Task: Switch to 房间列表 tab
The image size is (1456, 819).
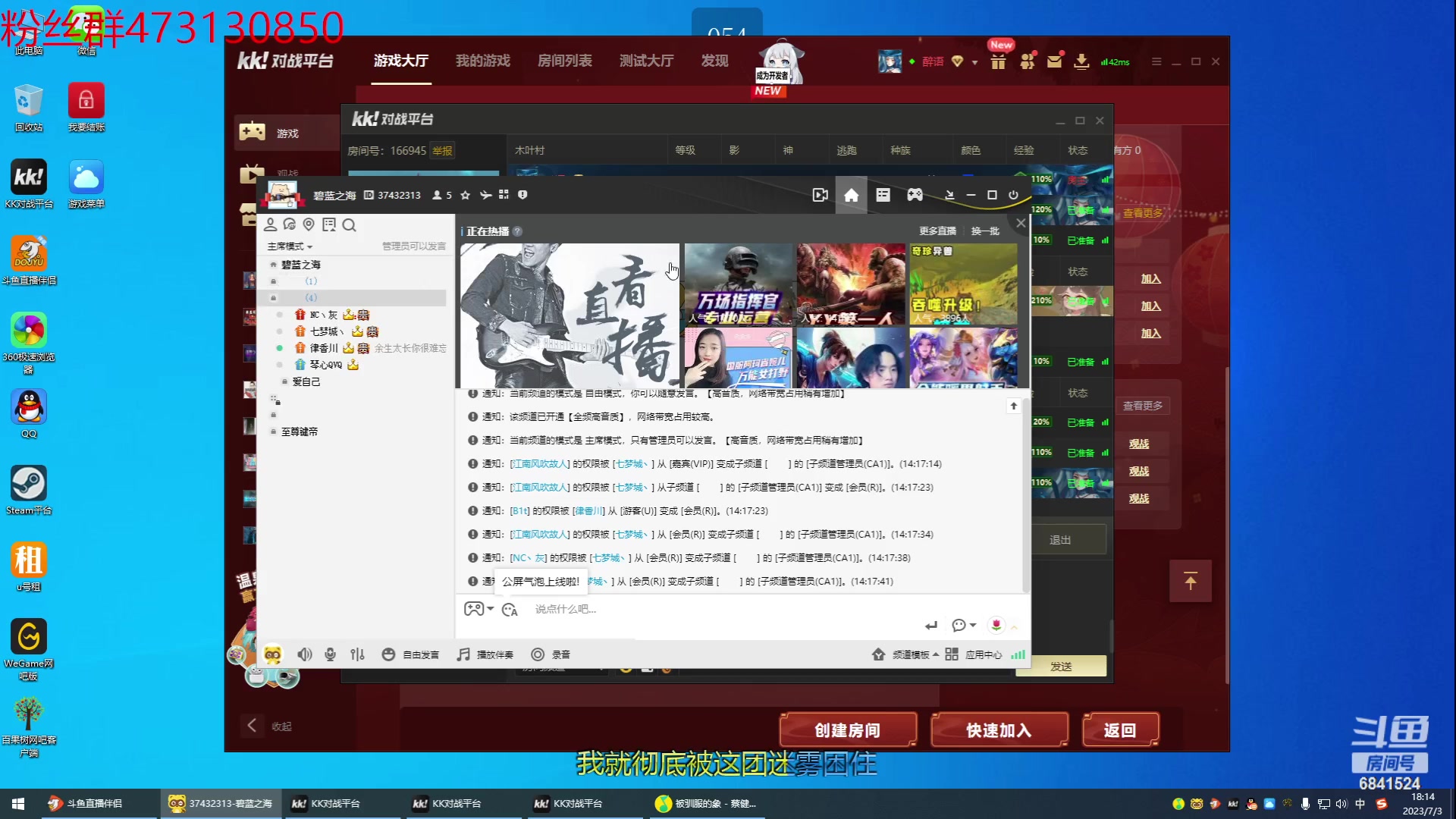Action: (x=564, y=61)
